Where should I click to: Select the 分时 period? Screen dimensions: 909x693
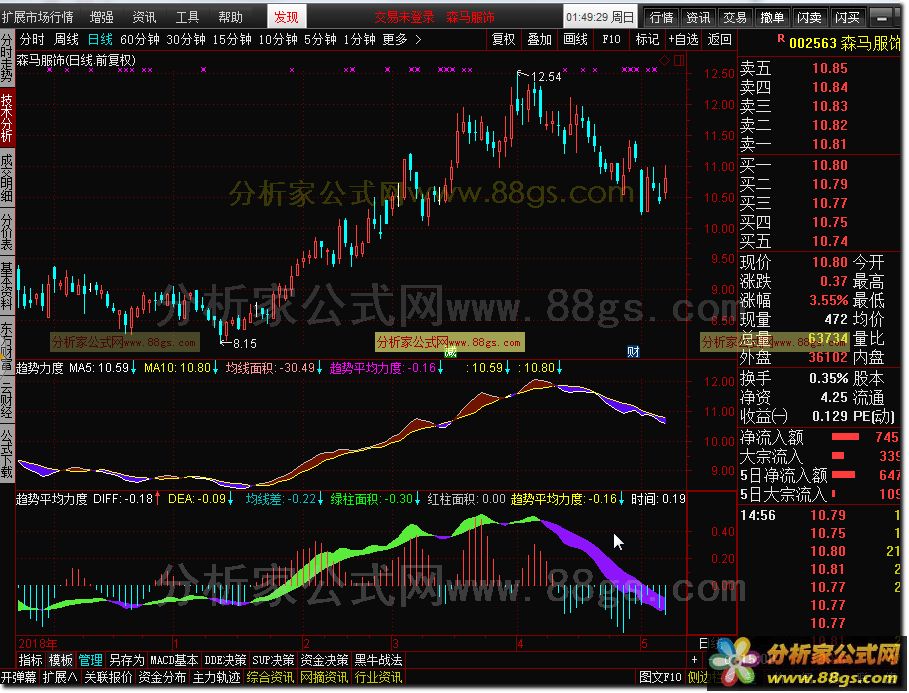click(x=32, y=39)
